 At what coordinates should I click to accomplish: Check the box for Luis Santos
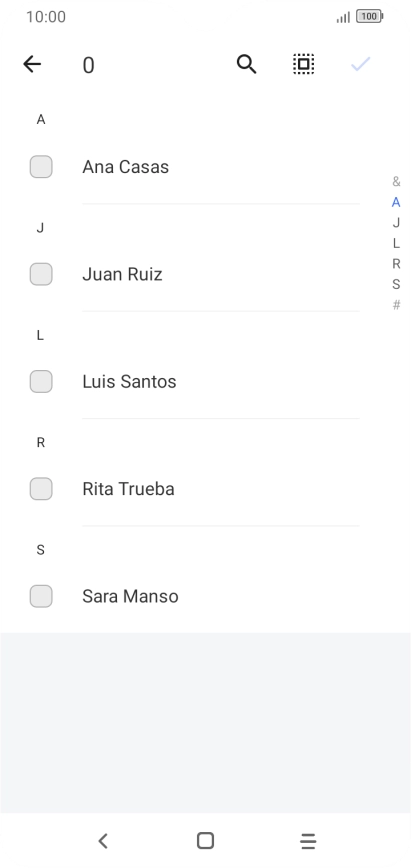click(41, 381)
